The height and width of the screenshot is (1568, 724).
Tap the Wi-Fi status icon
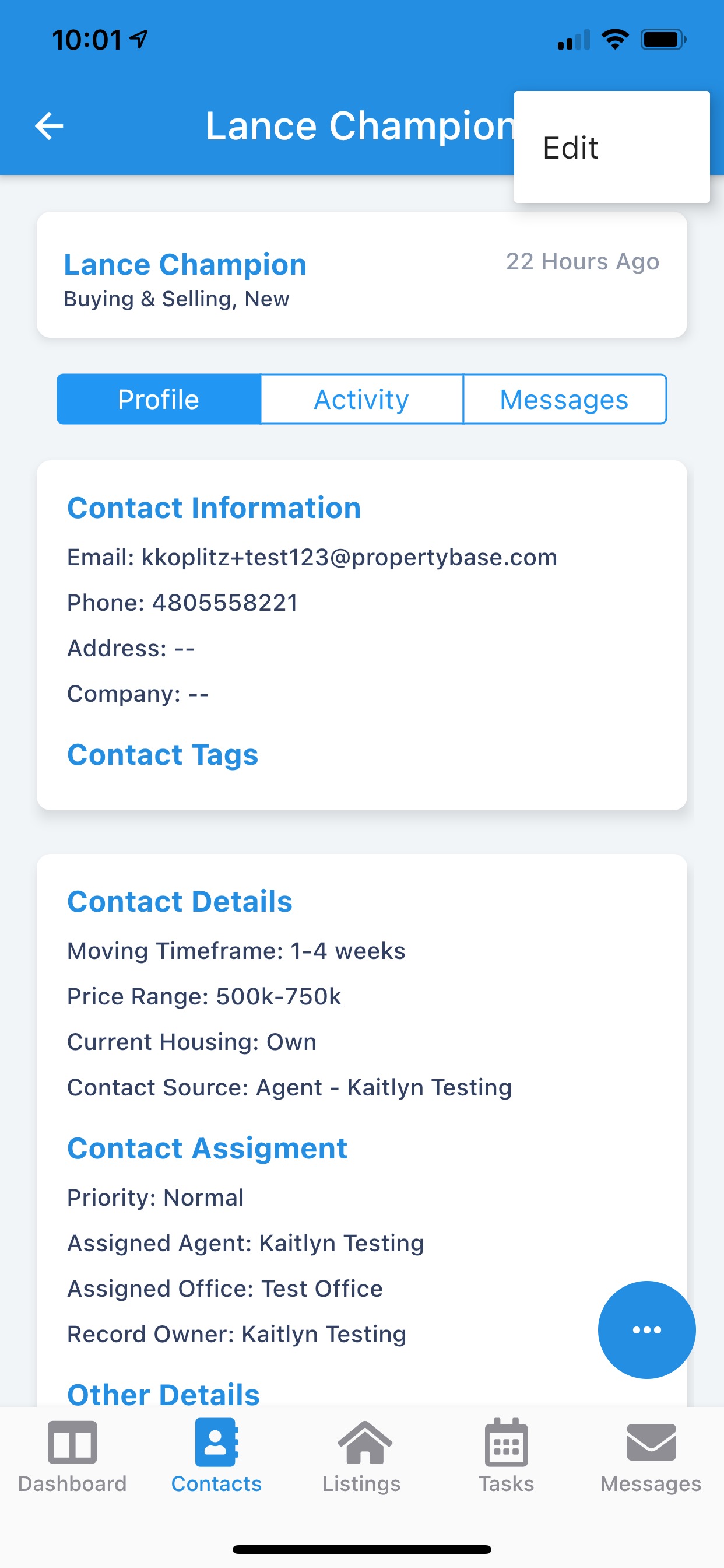pyautogui.click(x=615, y=40)
